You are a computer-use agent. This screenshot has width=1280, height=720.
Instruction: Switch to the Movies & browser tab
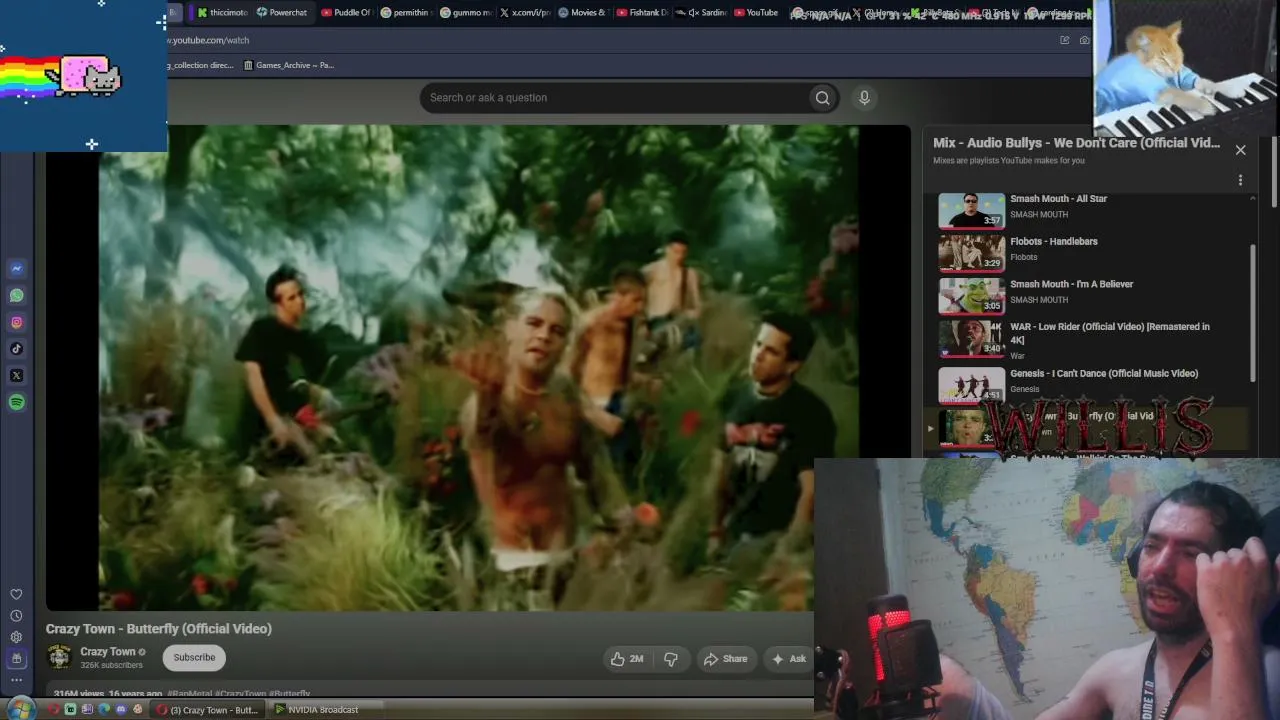click(x=583, y=13)
